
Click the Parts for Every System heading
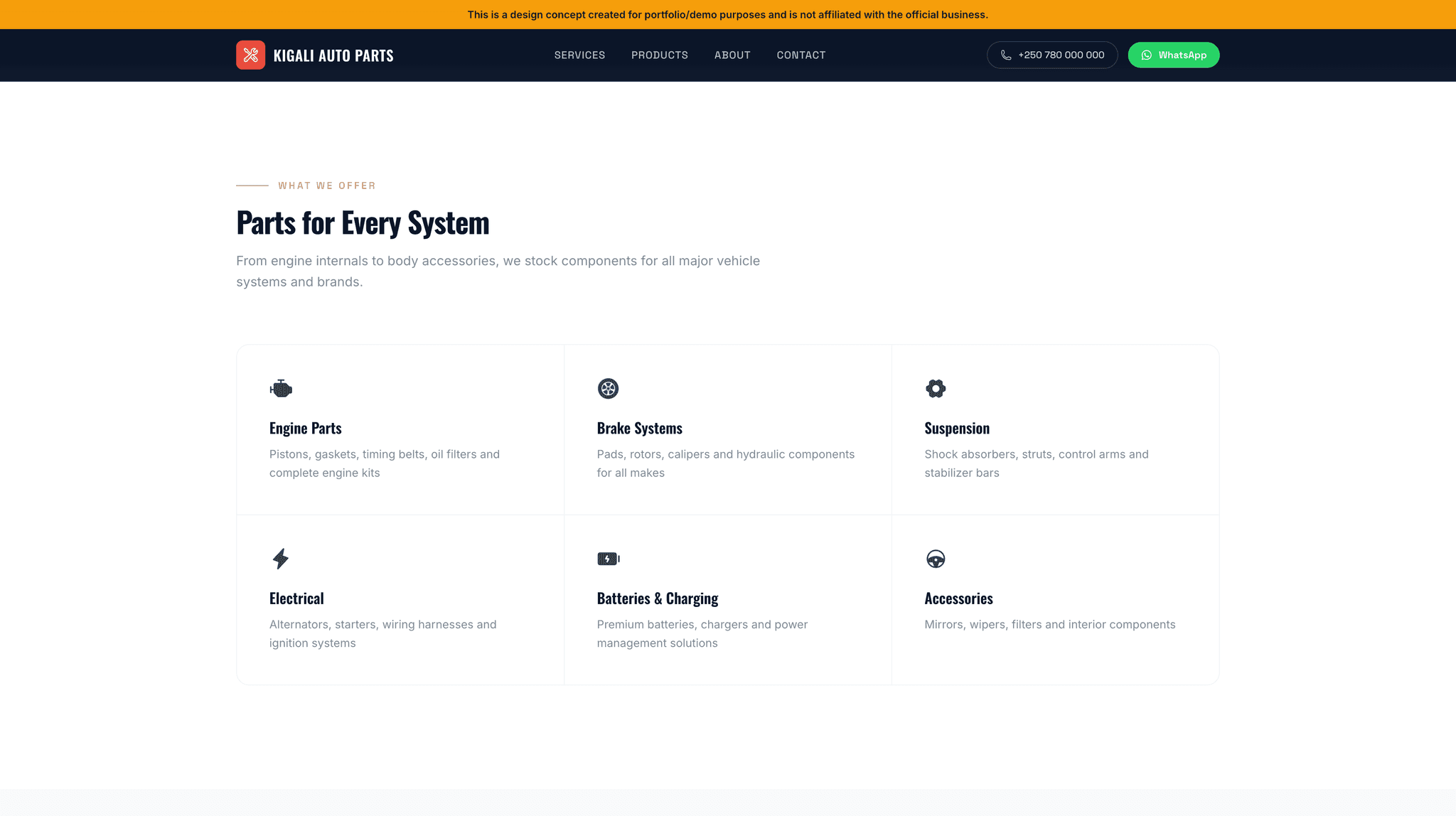coord(363,222)
